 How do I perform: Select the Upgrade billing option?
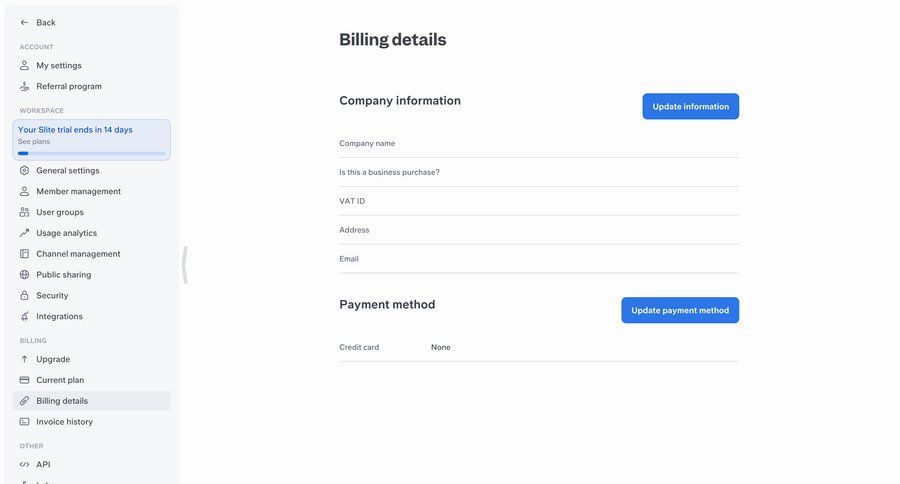click(53, 359)
